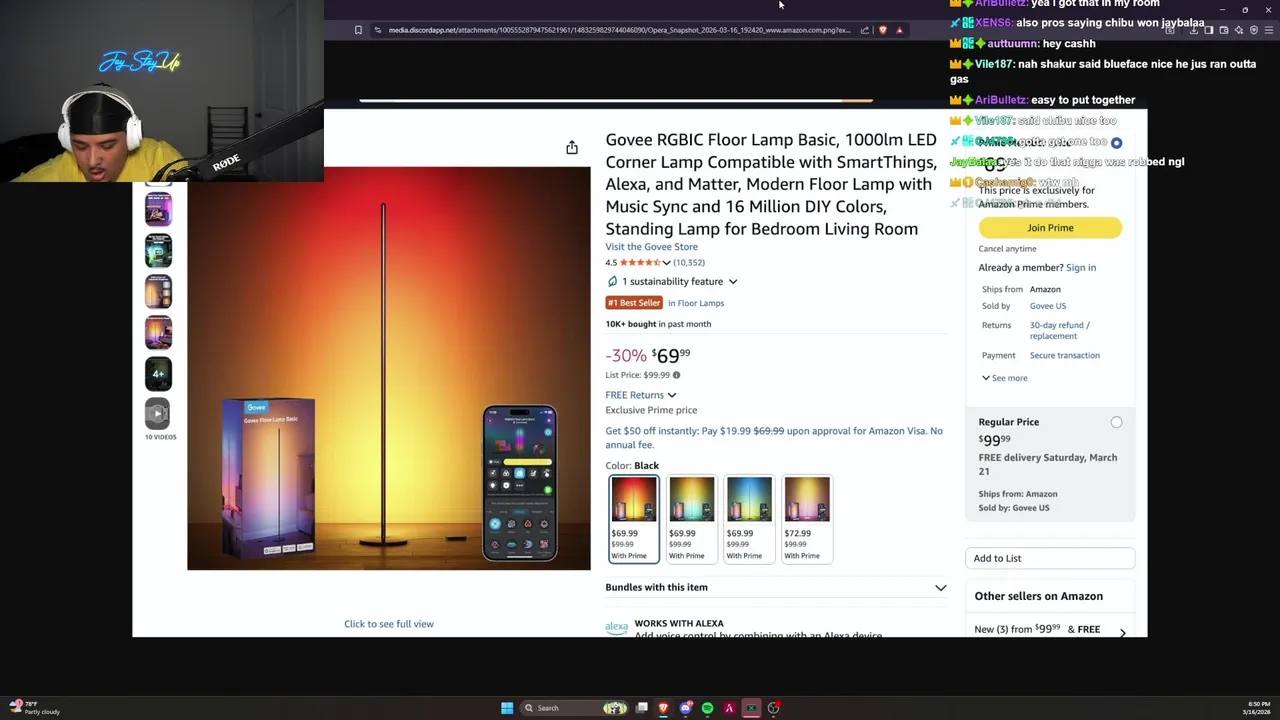
Task: Click the site info icon beside the URL
Action: 378,30
